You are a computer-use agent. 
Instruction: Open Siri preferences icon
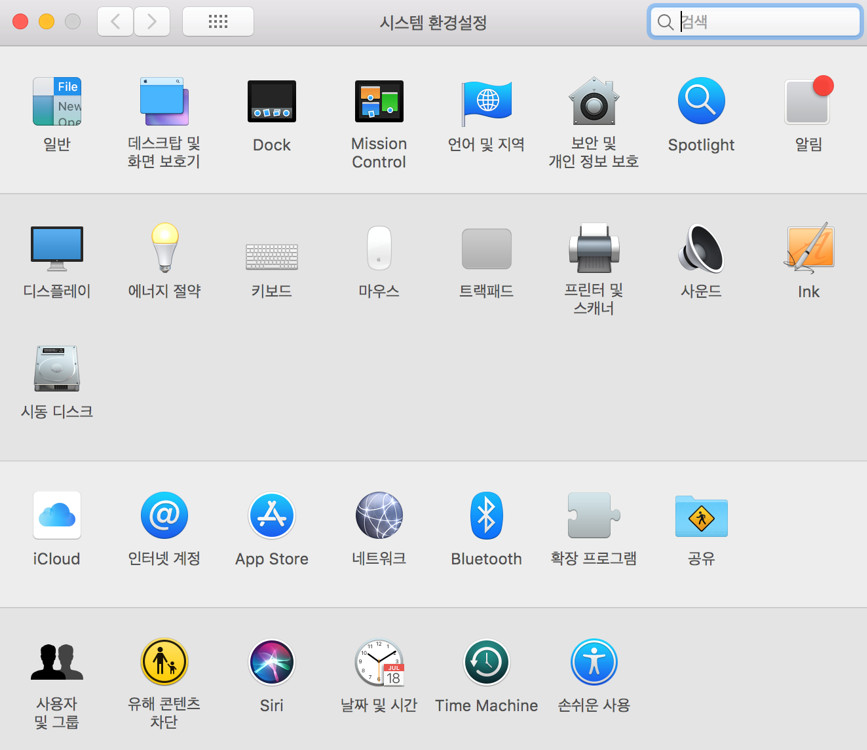pos(271,662)
